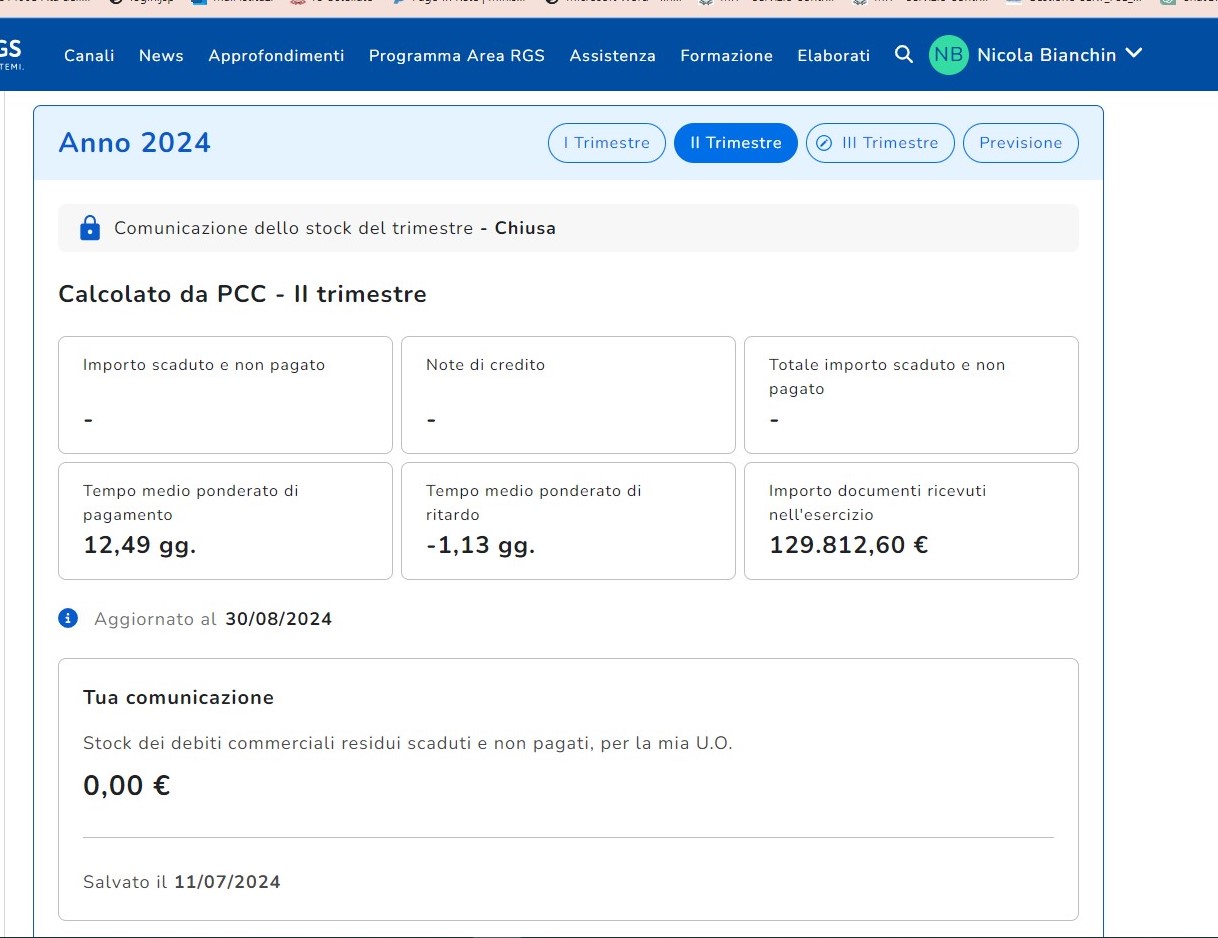The width and height of the screenshot is (1218, 938).
Task: Click the Note di credito card
Action: coord(568,394)
